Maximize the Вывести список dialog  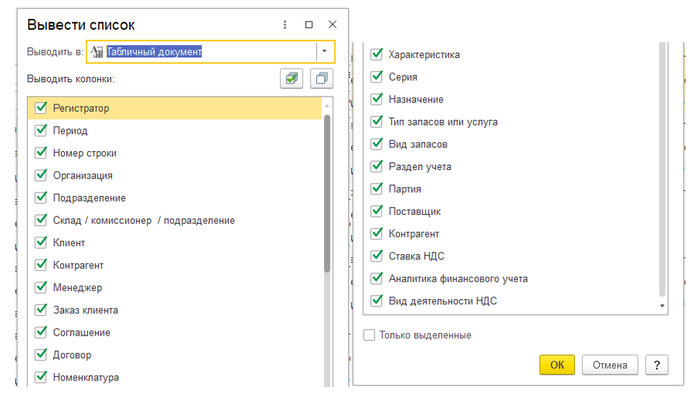pos(308,25)
